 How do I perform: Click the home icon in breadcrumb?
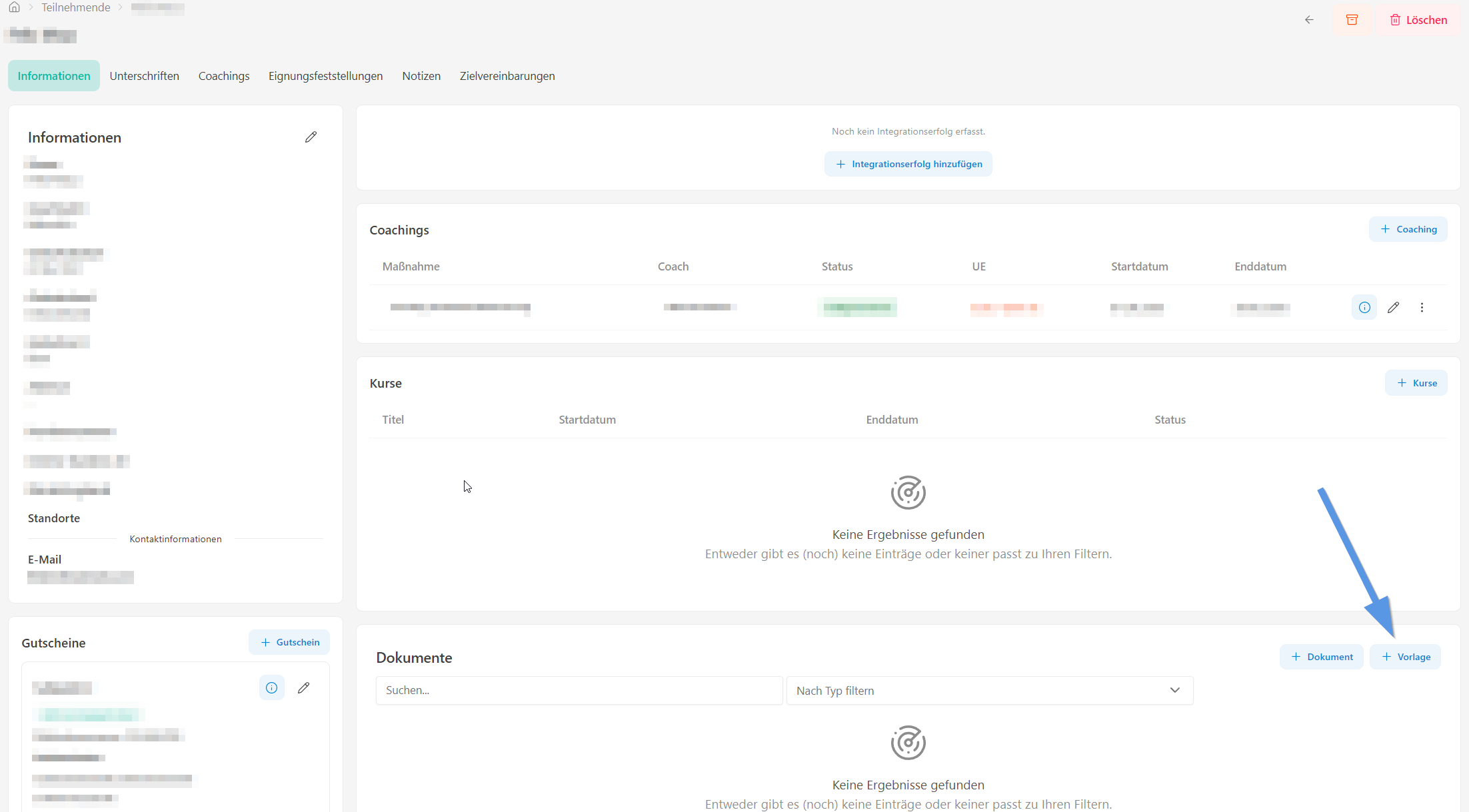[x=14, y=7]
